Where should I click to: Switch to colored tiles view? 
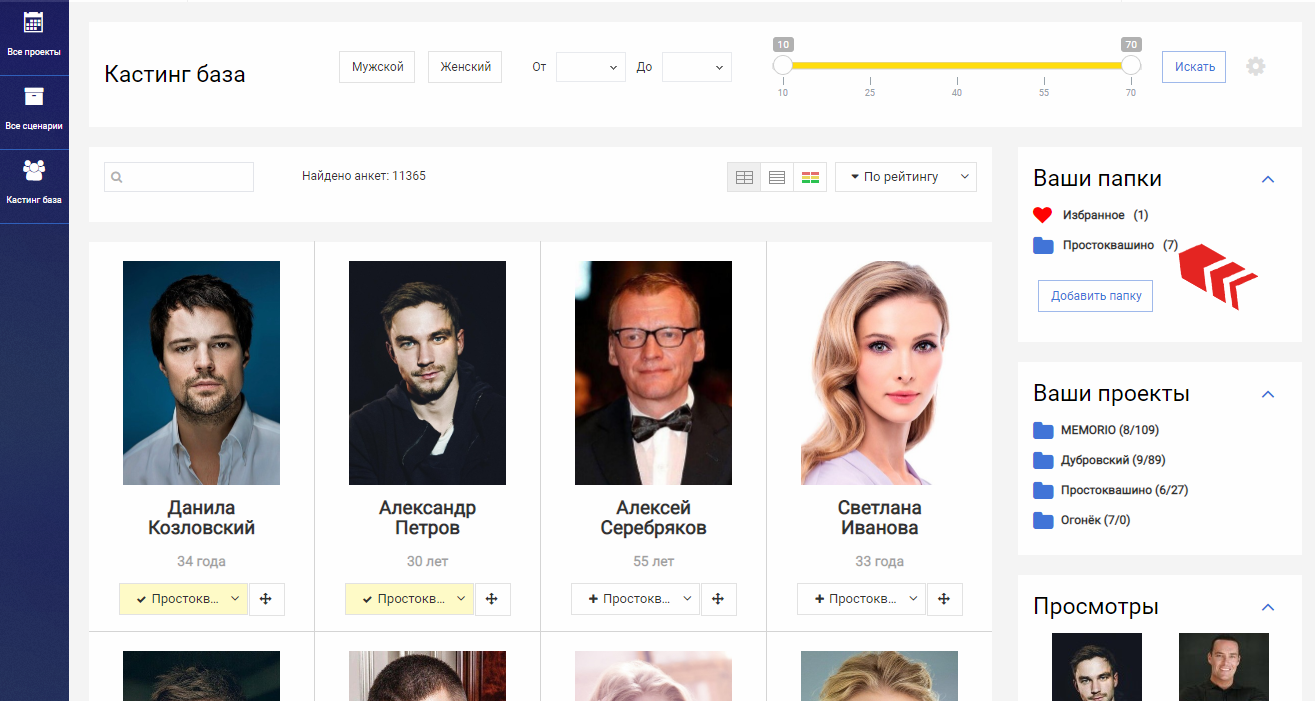(810, 177)
